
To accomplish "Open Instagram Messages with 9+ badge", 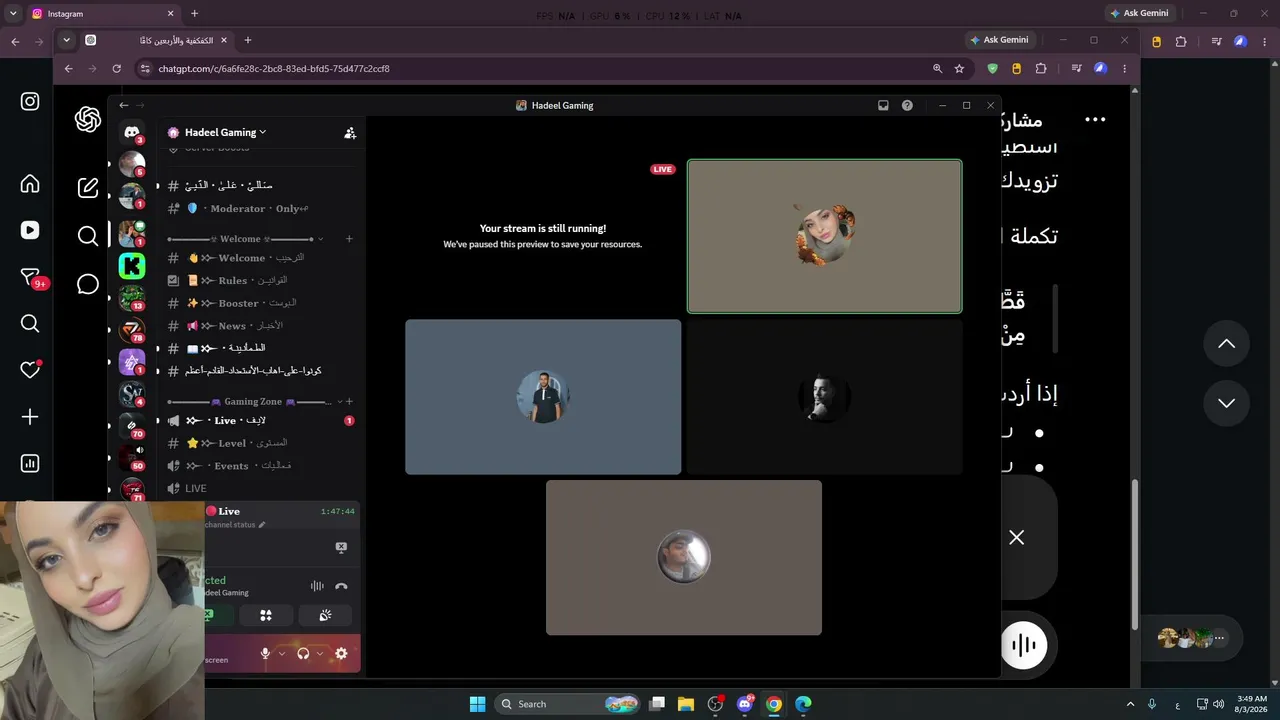I will coord(30,278).
